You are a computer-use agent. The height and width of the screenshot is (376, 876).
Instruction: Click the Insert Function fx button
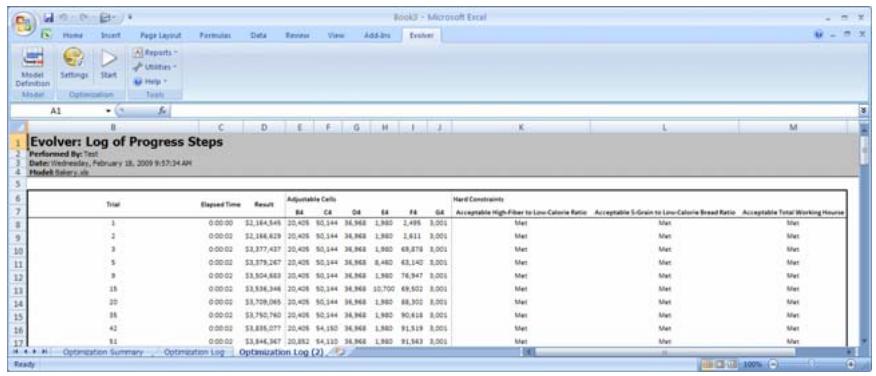[161, 111]
